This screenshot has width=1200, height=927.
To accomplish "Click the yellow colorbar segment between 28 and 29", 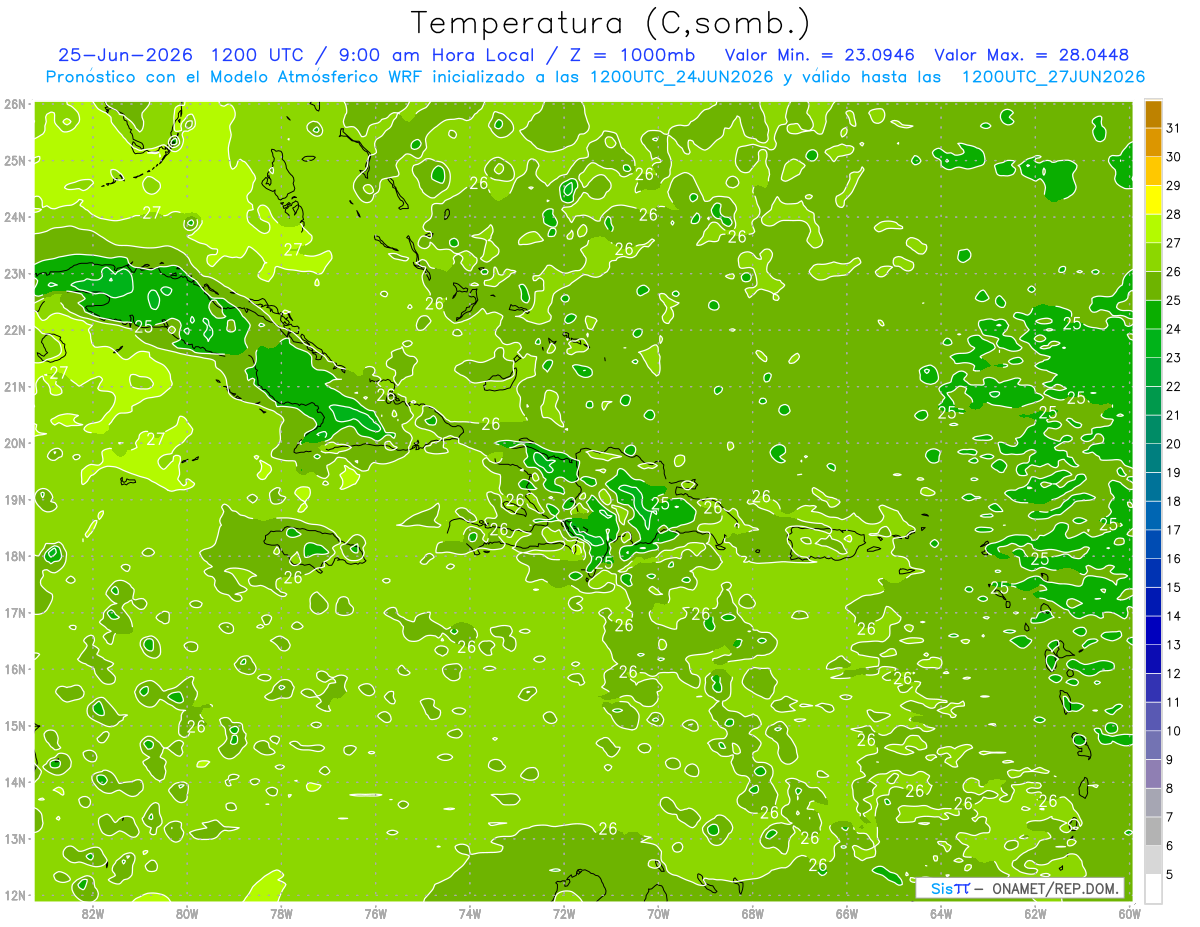I will 1153,199.
